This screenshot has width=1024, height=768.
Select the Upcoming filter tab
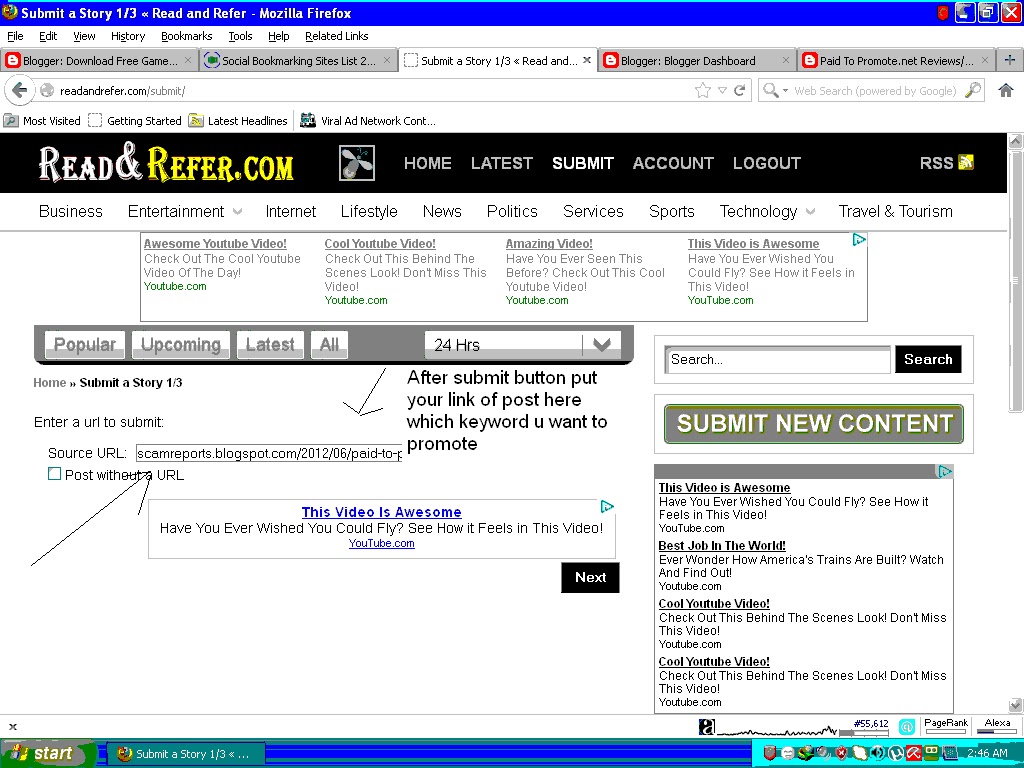pos(181,344)
